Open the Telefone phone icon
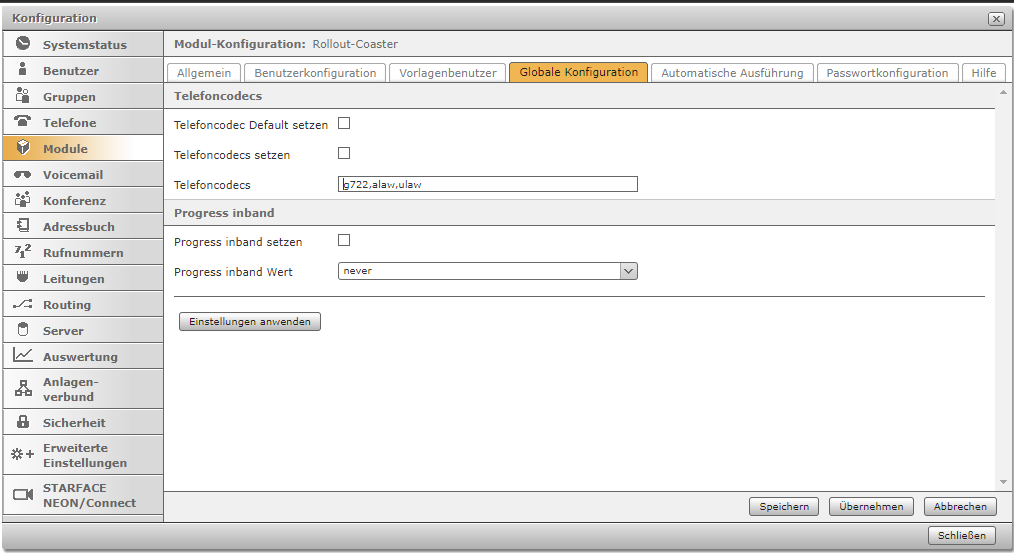Screen dimensions: 1014x553 click(23, 122)
